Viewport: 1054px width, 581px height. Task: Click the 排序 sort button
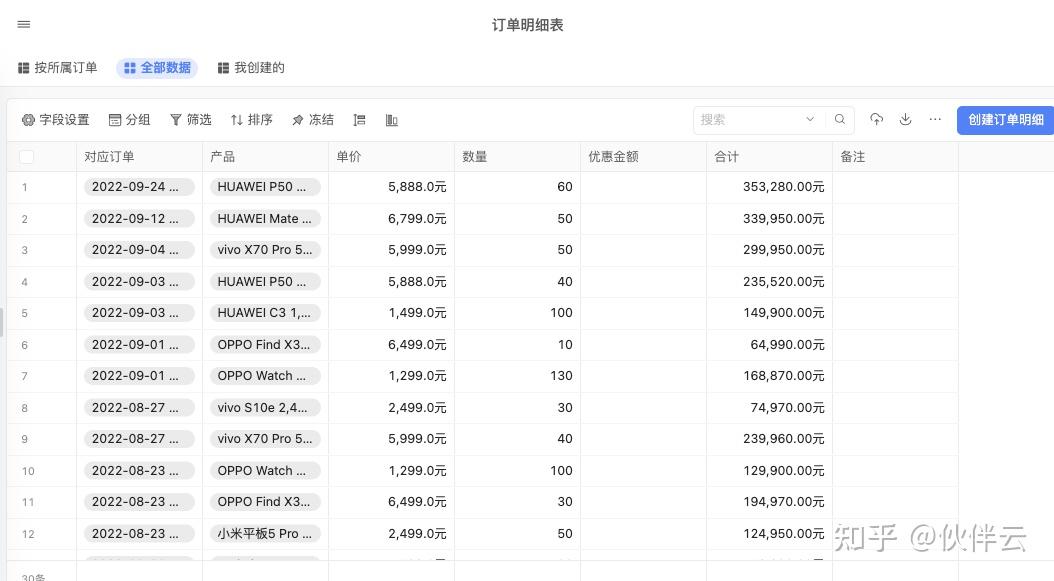(x=251, y=120)
